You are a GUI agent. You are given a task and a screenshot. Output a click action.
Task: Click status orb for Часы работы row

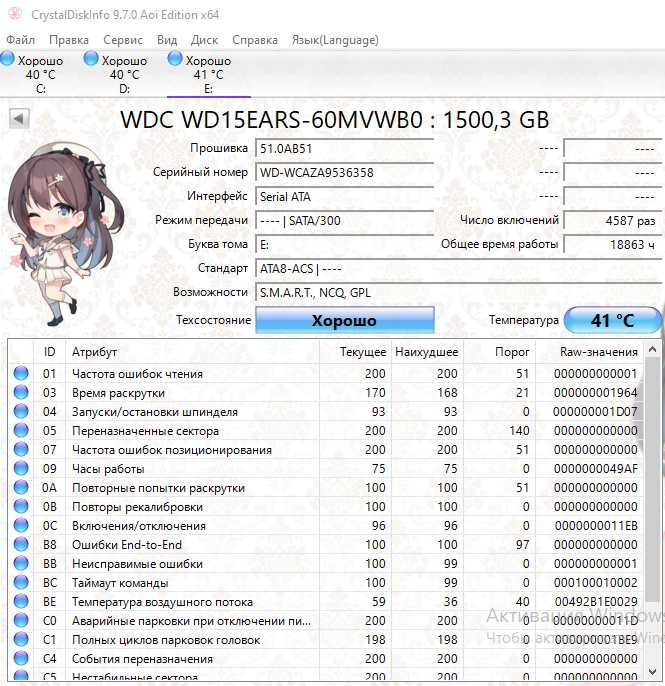click(x=21, y=468)
